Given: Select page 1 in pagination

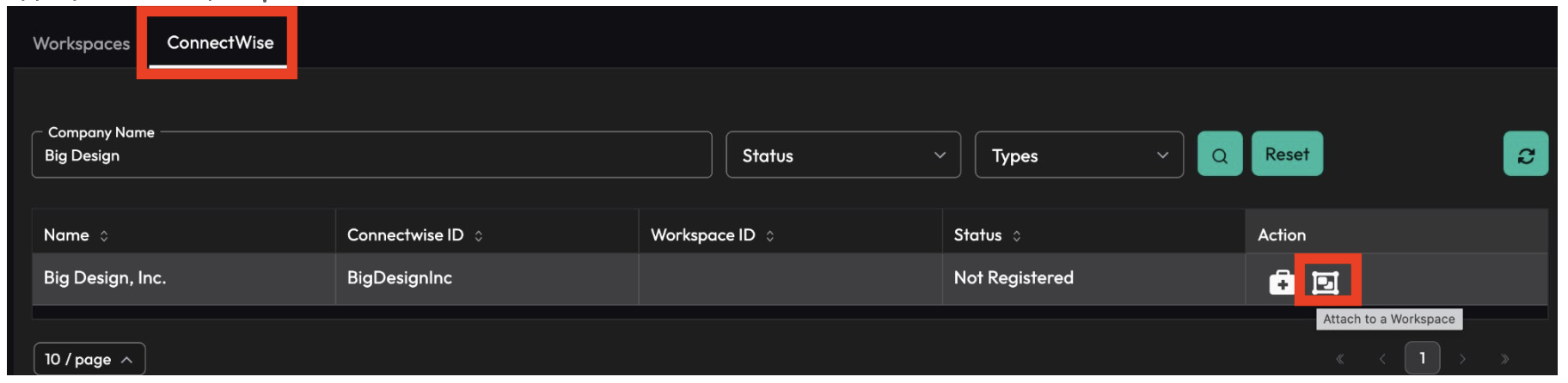Looking at the screenshot, I should tap(1422, 358).
